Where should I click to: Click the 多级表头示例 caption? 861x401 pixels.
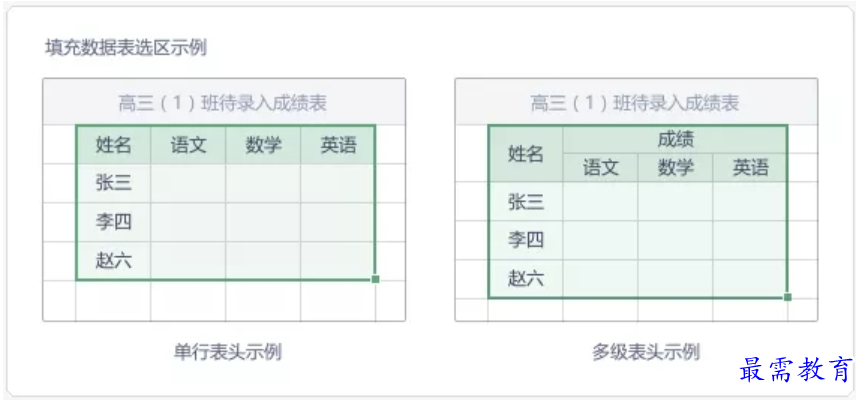pos(646,352)
